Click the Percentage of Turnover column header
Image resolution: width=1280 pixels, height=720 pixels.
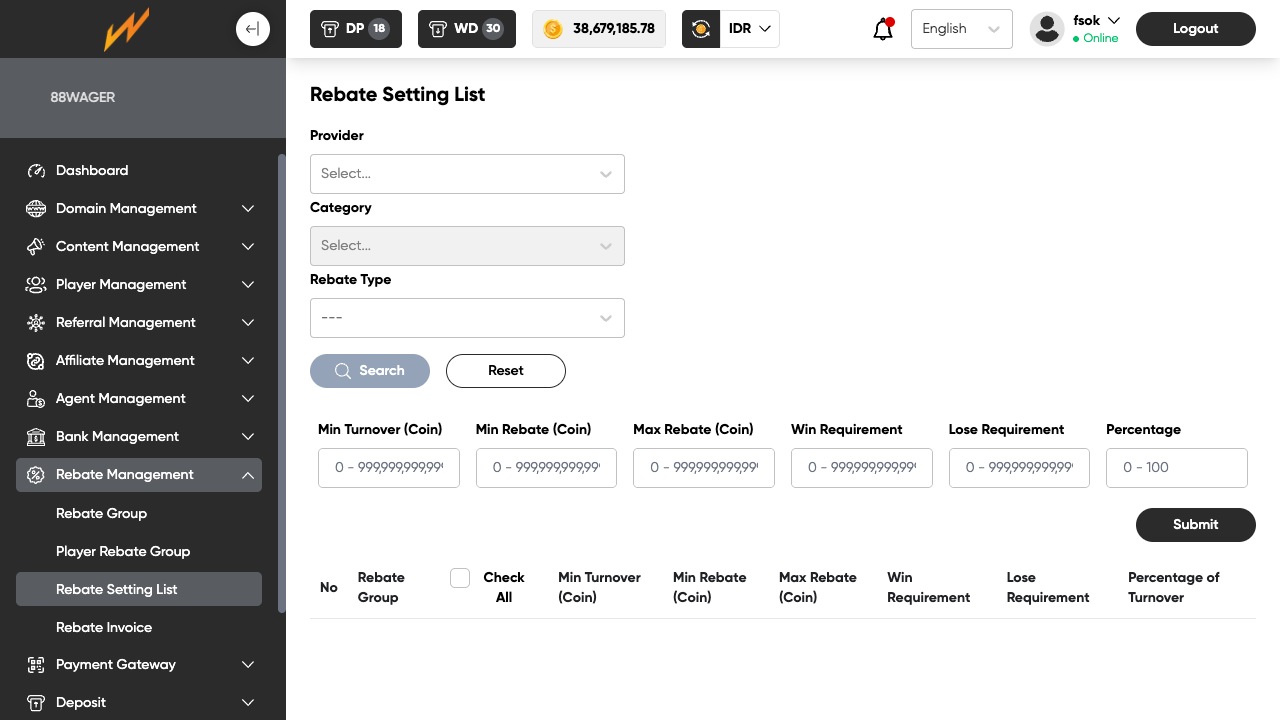[1174, 588]
